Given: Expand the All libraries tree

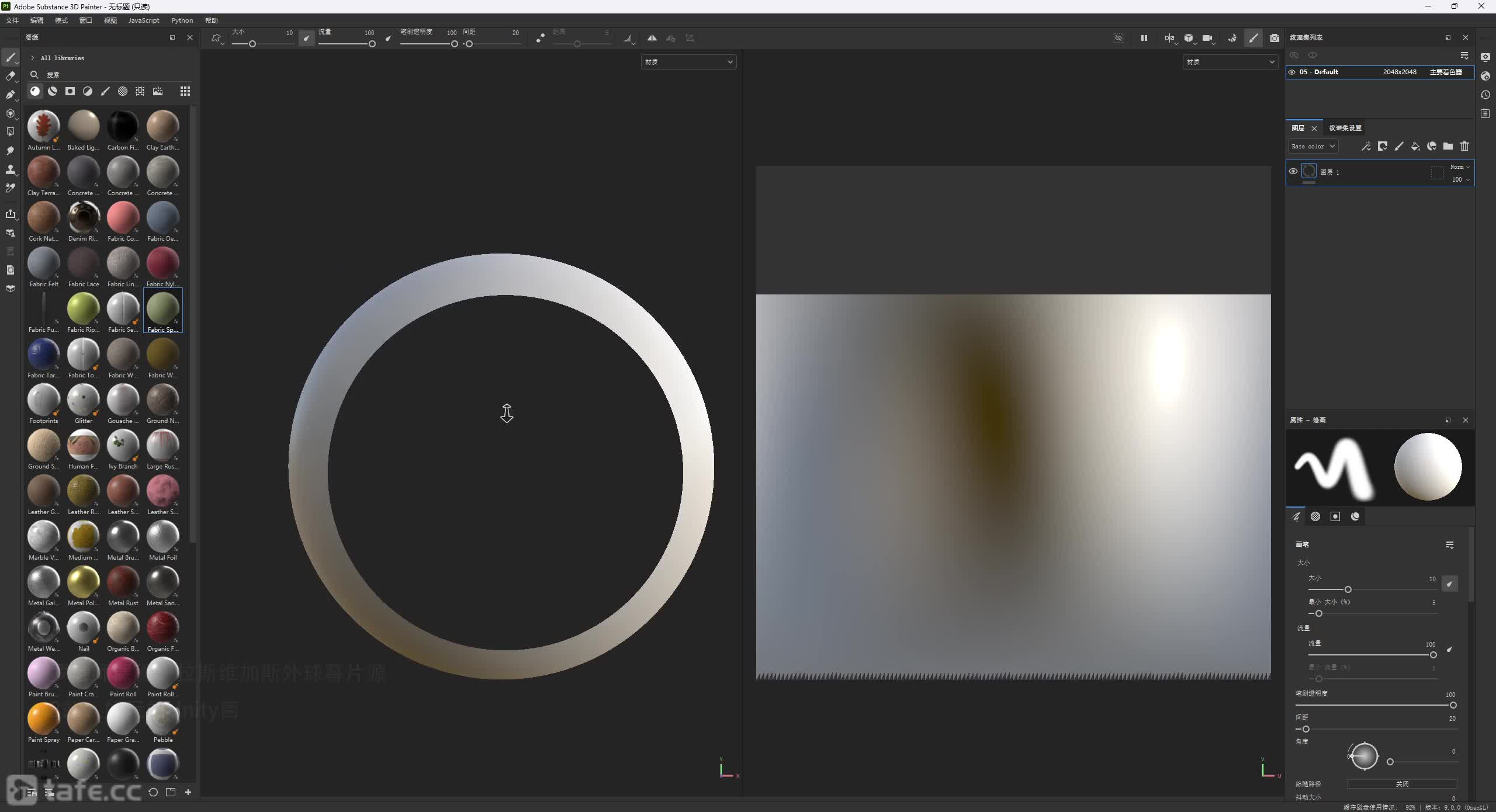Looking at the screenshot, I should tap(33, 58).
